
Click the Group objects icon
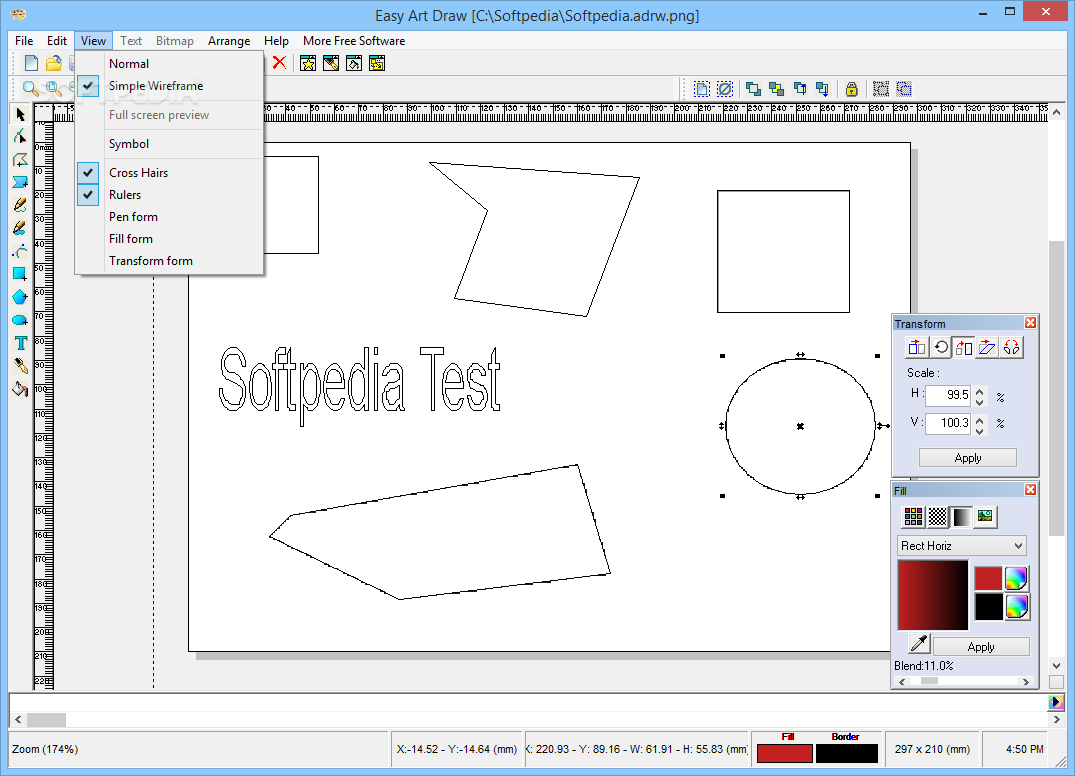881,88
